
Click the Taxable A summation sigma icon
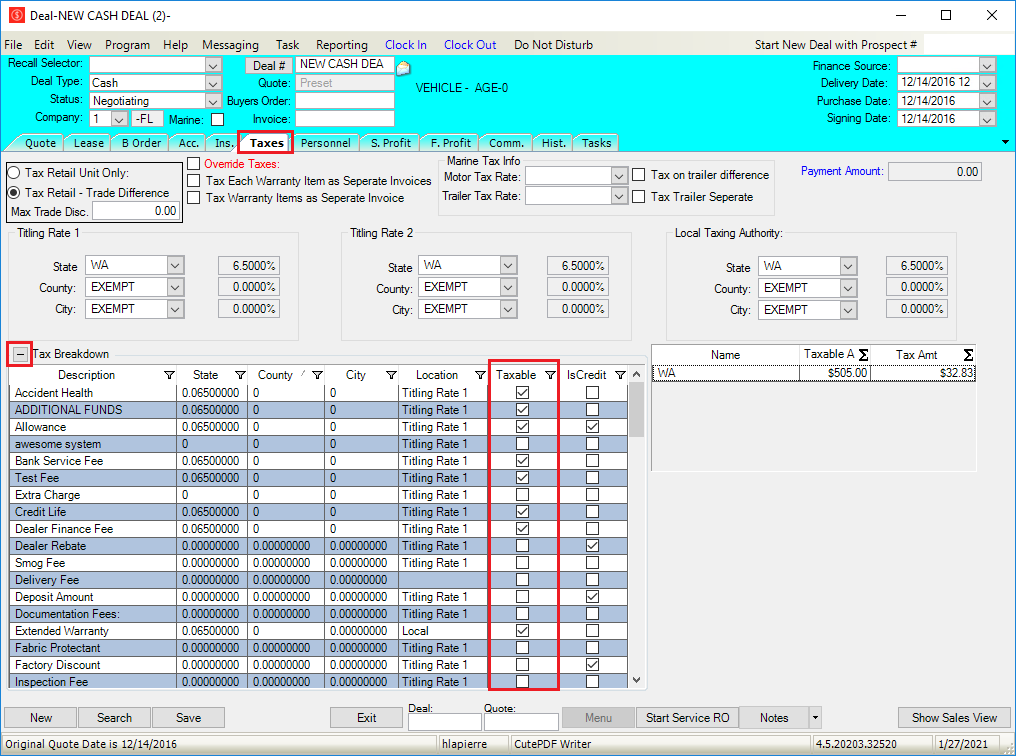pyautogui.click(x=863, y=355)
